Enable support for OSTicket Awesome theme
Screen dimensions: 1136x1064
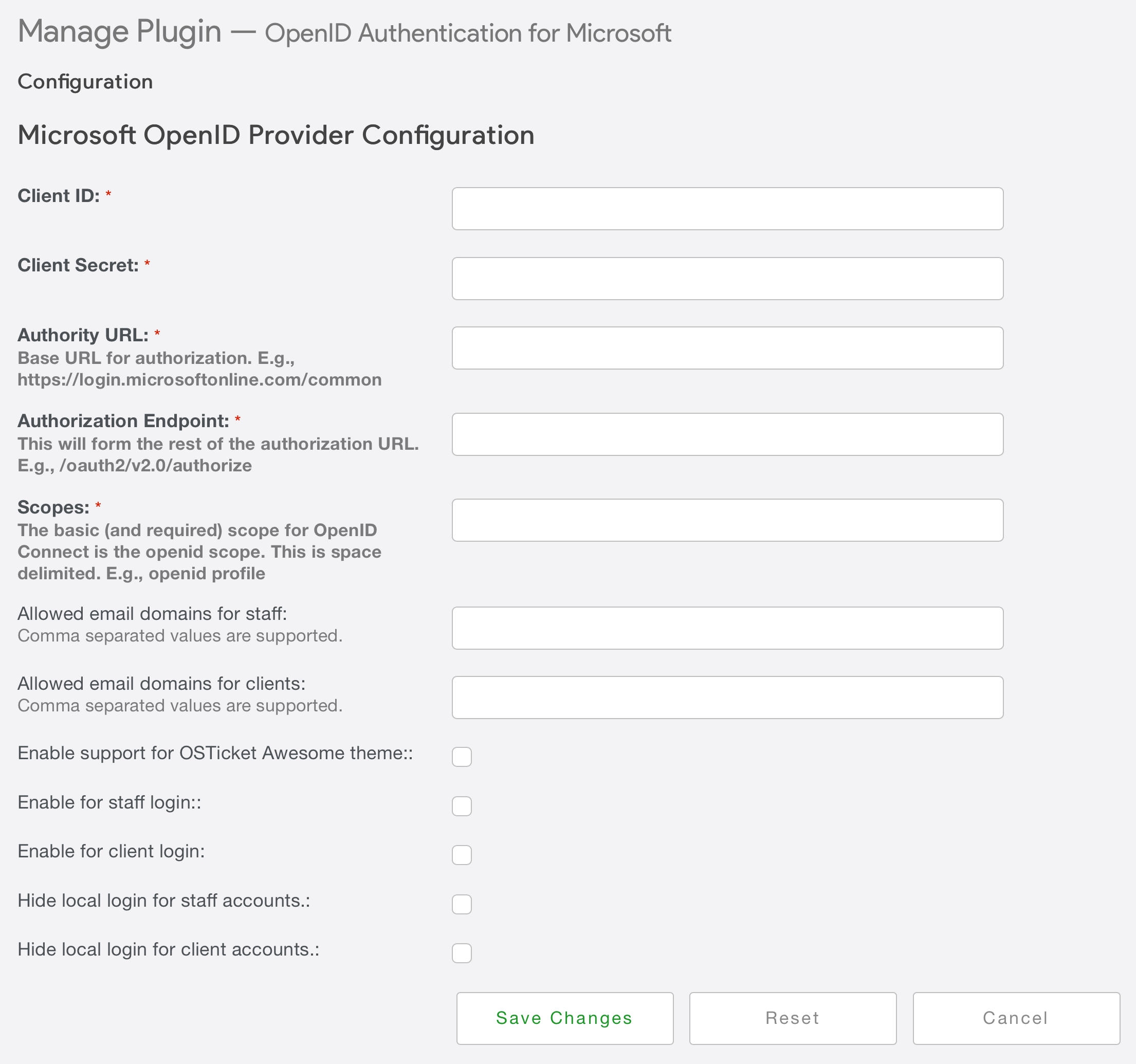coord(462,757)
